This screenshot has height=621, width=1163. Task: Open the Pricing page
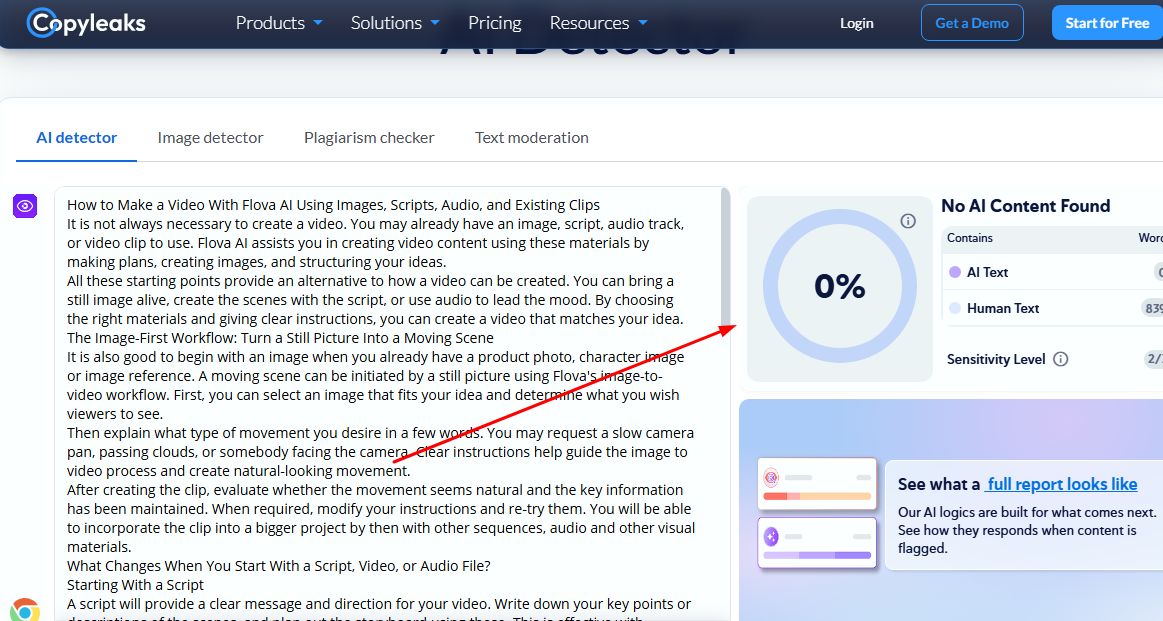click(x=495, y=23)
